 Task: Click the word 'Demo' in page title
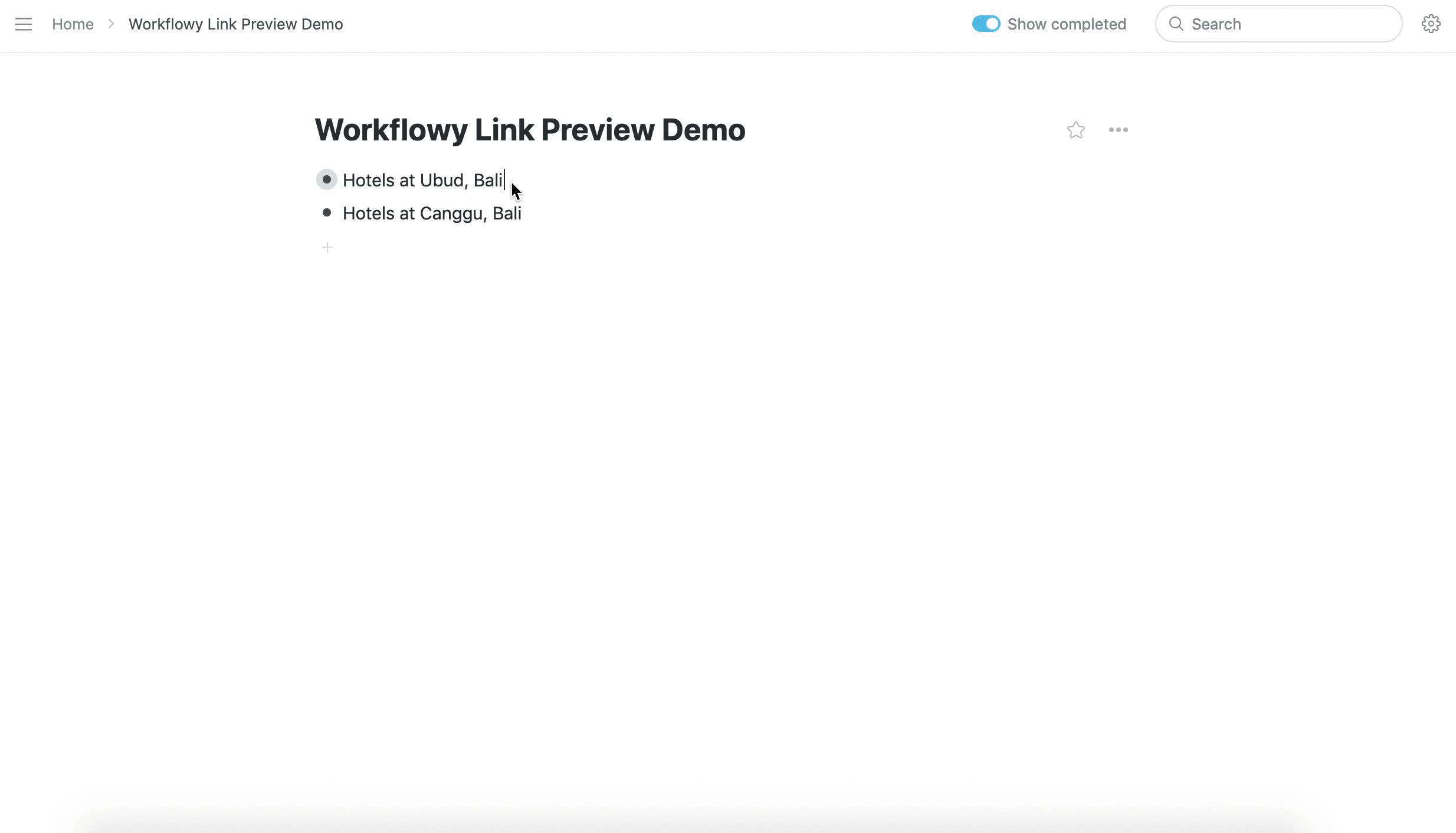pyautogui.click(x=703, y=130)
